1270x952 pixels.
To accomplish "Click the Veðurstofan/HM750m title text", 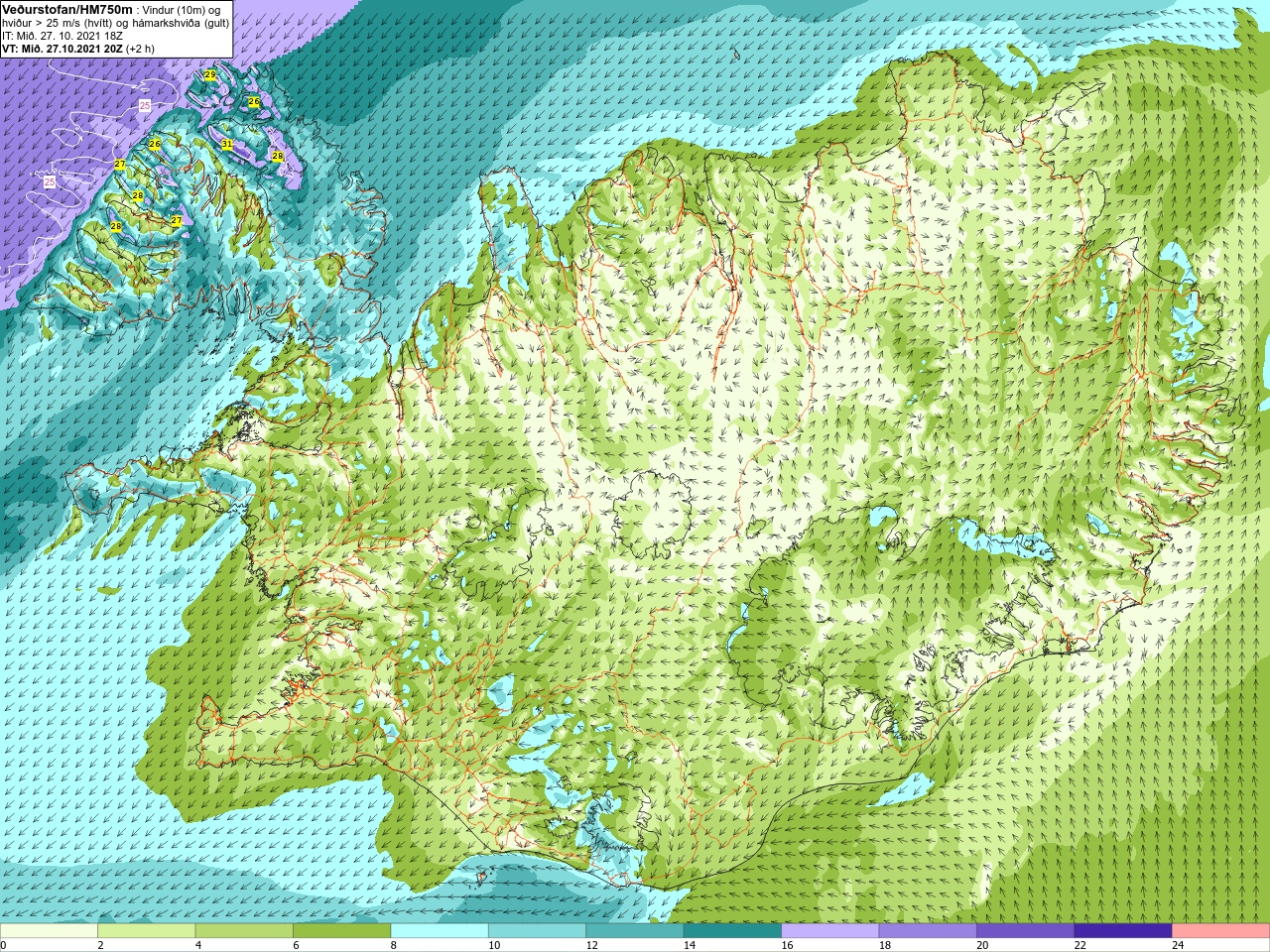I will (67, 9).
